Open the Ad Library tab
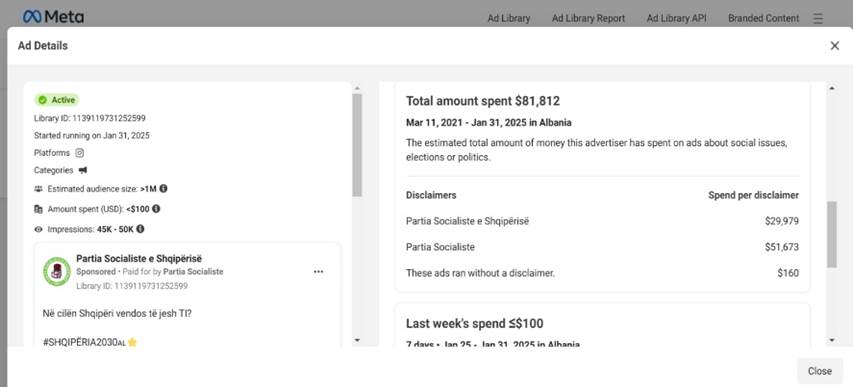The width and height of the screenshot is (853, 387). tap(509, 18)
